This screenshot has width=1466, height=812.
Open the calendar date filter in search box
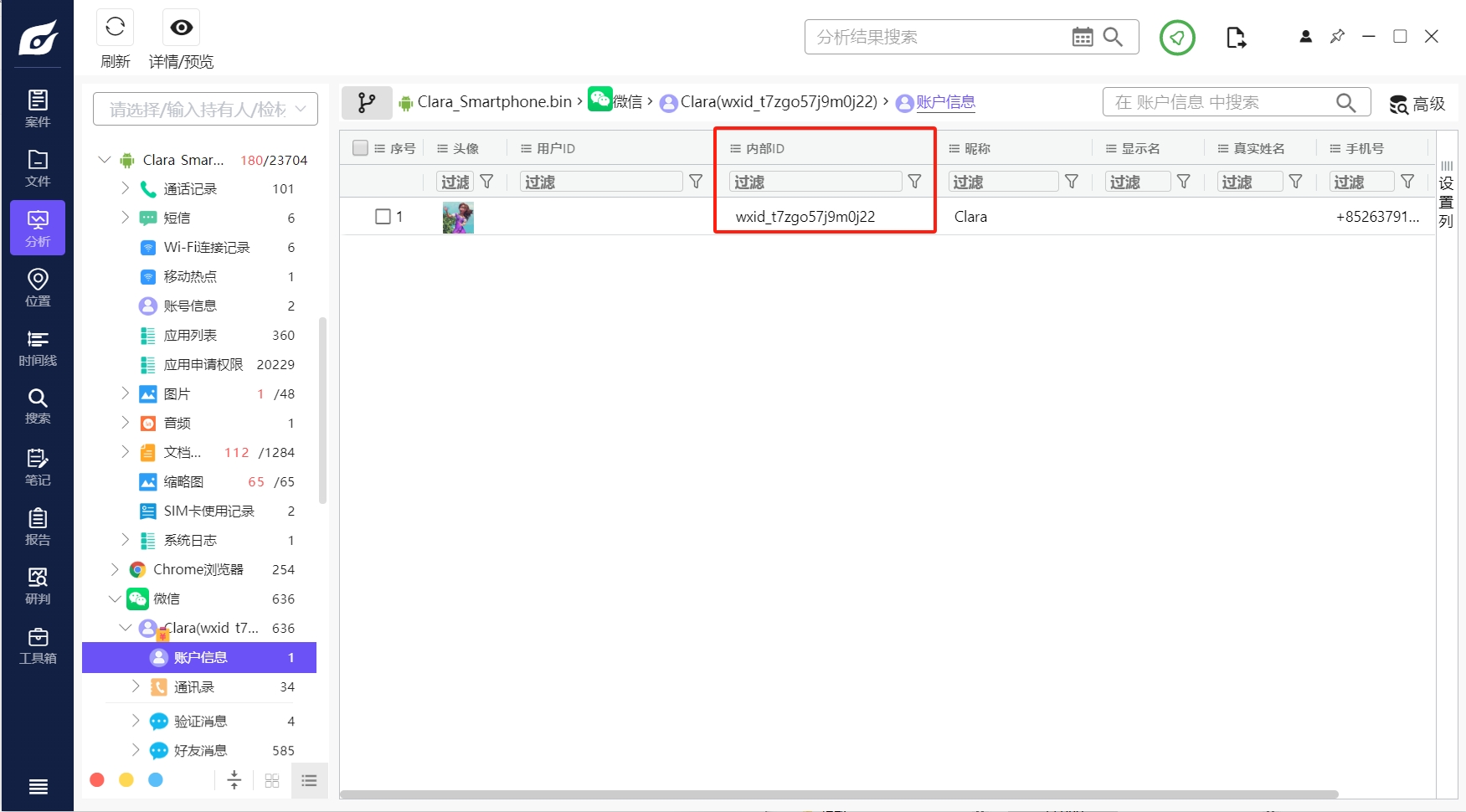coord(1082,37)
